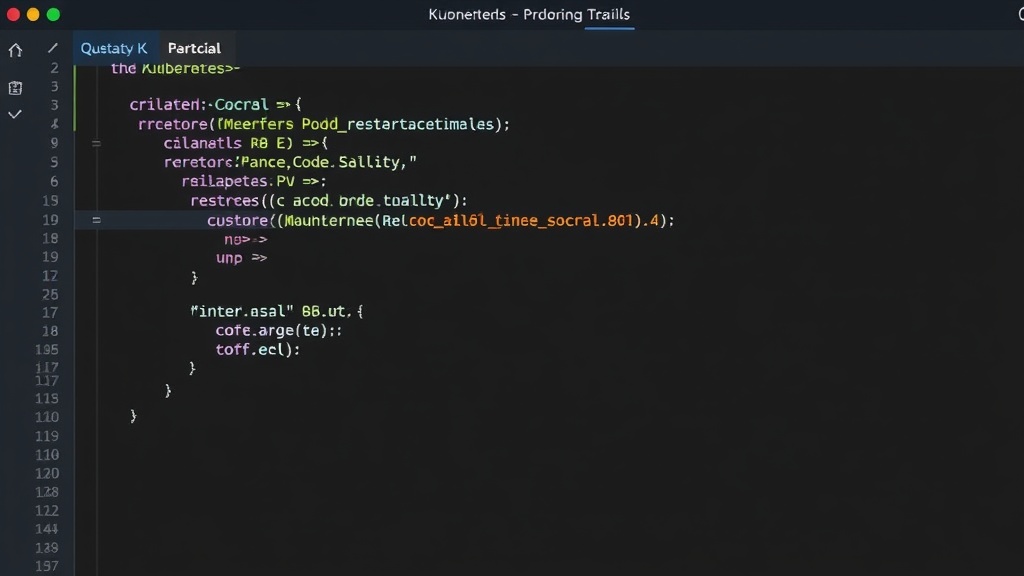Image resolution: width=1024 pixels, height=576 pixels.
Task: Click the closing brace after 'toff.ecl):'
Action: 192,368
